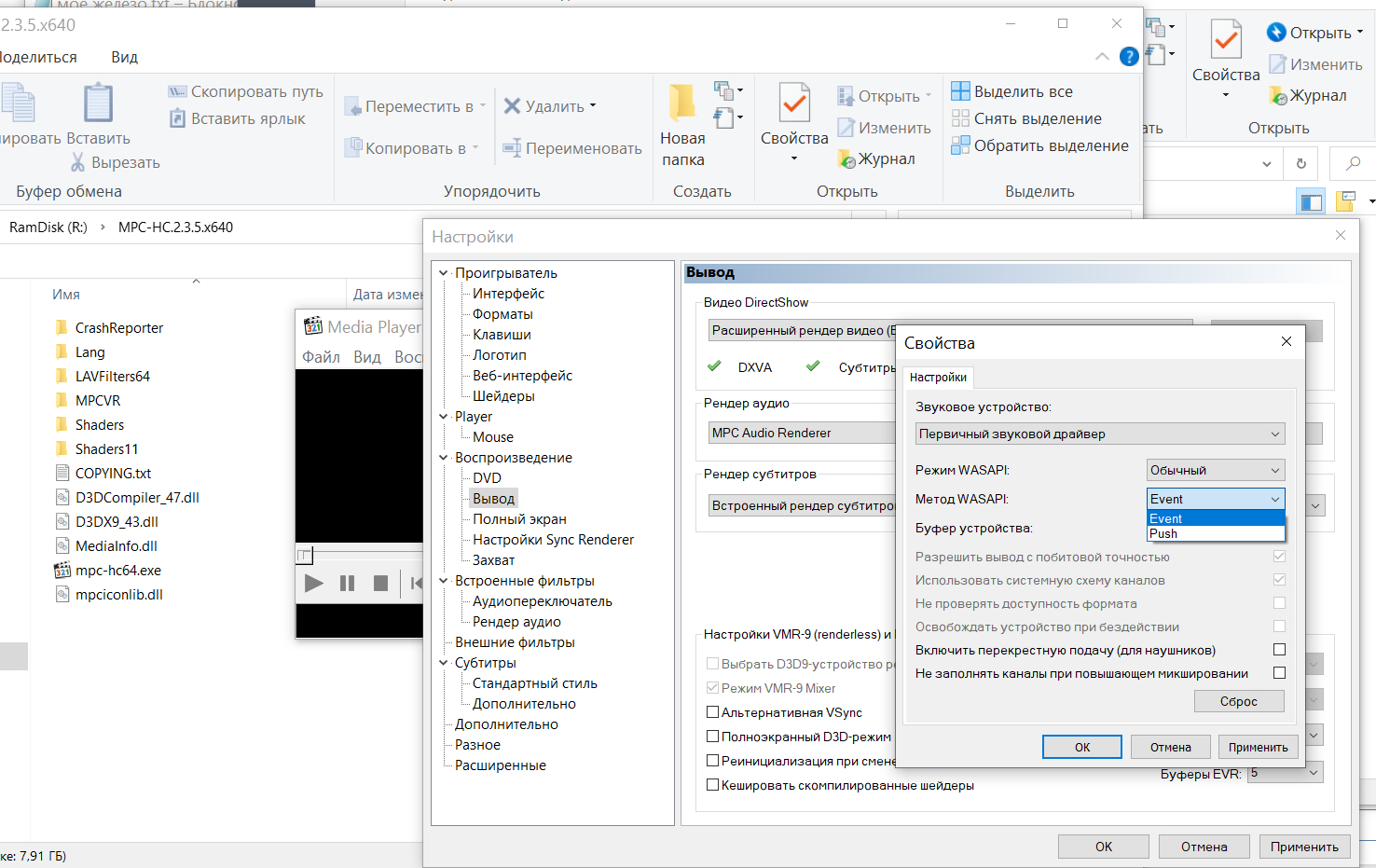Collapse the Проигрыватель tree node
Screen dimensions: 1376x868
click(444, 273)
